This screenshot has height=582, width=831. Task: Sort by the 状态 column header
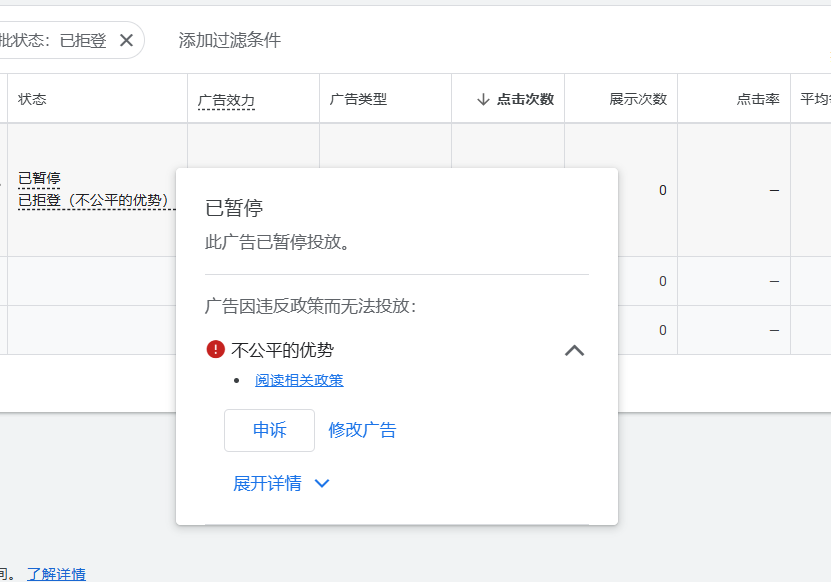[32, 99]
